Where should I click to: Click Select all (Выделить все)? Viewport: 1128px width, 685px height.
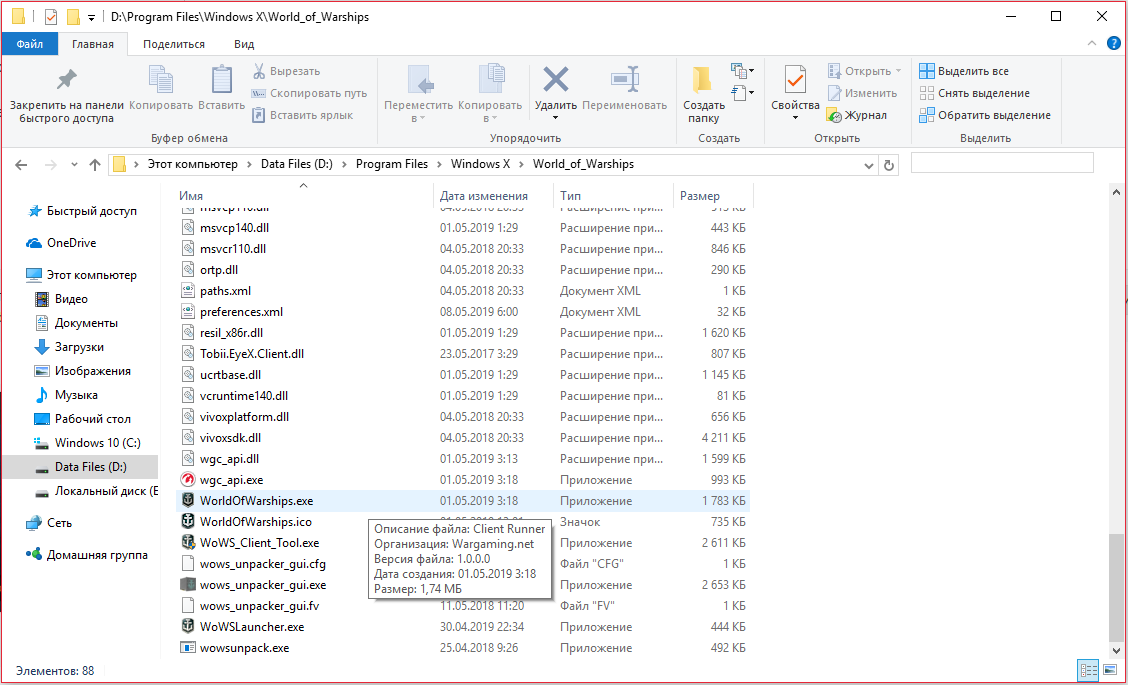(x=964, y=71)
